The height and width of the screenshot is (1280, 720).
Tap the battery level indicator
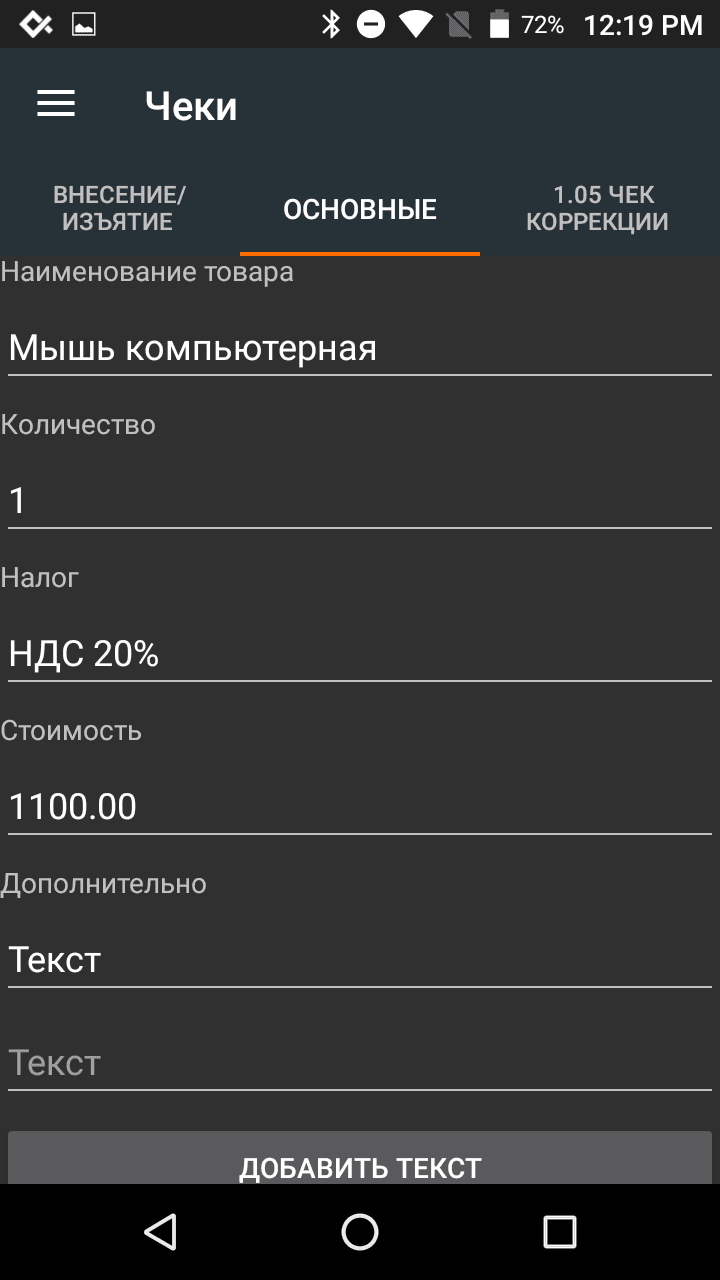point(498,24)
